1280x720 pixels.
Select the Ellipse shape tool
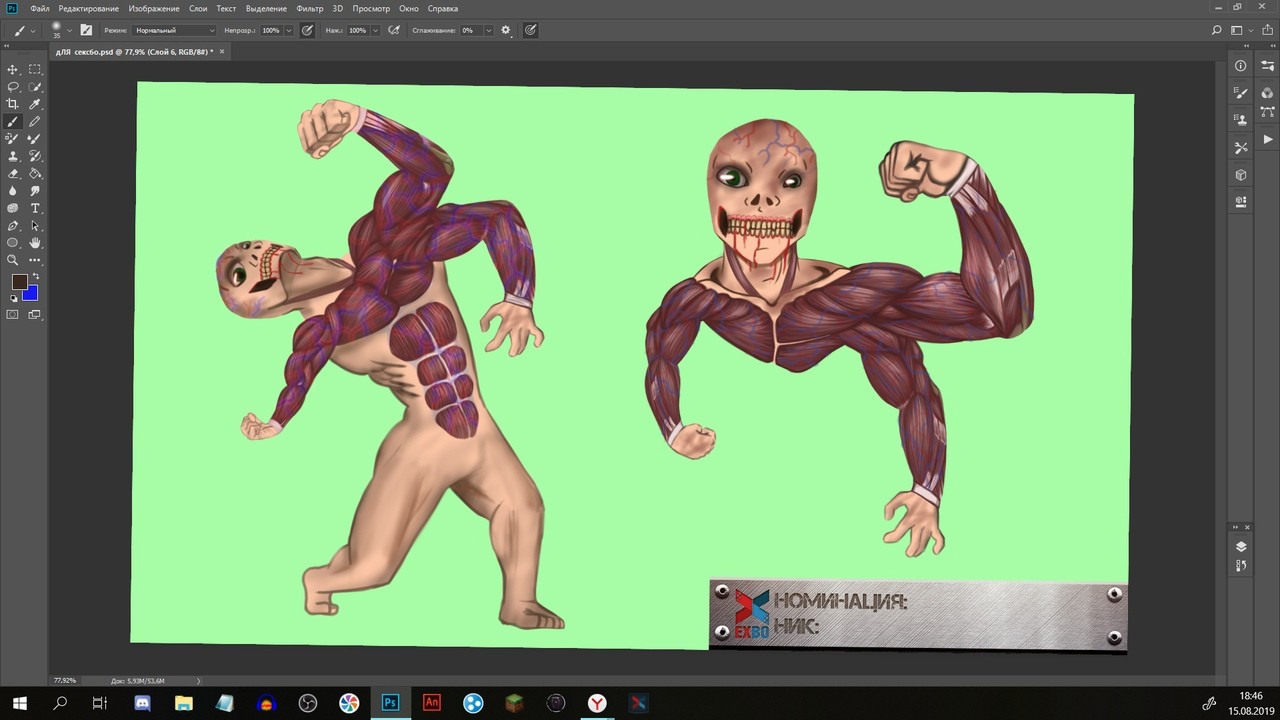[x=13, y=243]
